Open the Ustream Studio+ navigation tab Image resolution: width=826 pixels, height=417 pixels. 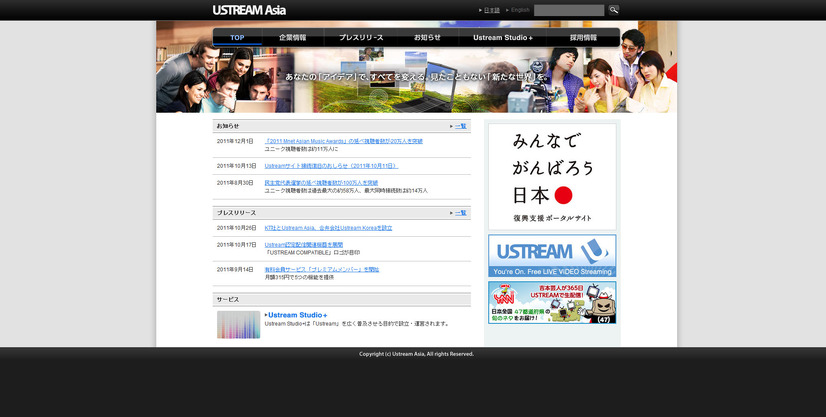coord(503,37)
